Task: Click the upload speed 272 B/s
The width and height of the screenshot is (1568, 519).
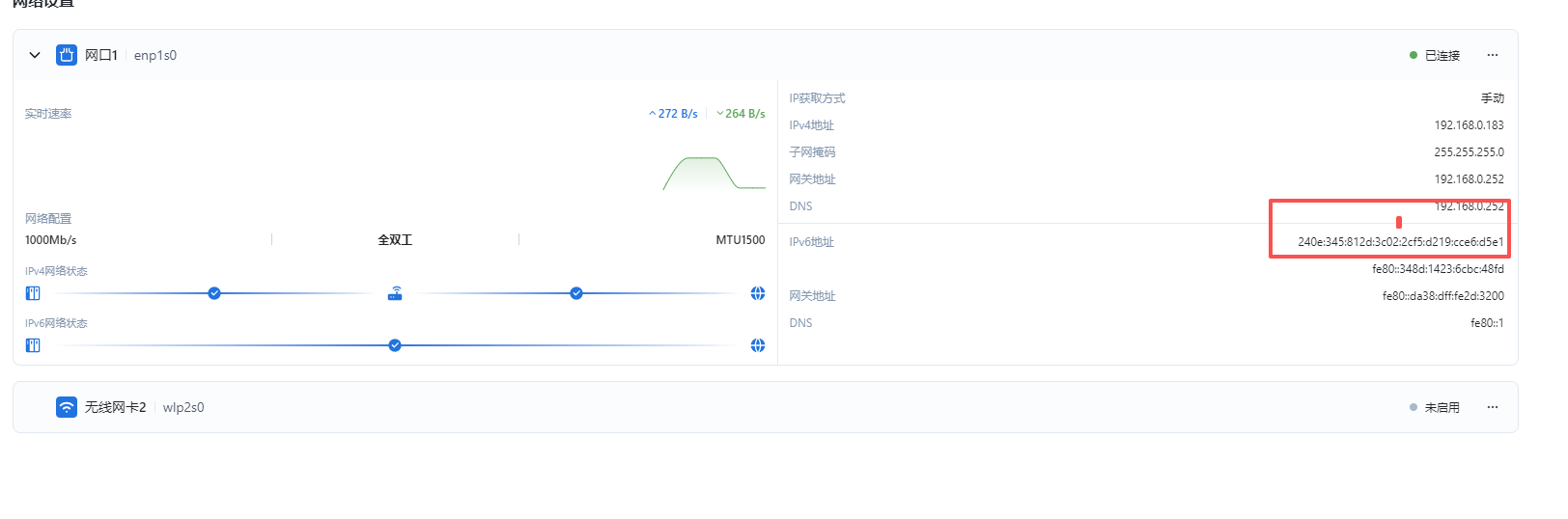Action: click(673, 114)
